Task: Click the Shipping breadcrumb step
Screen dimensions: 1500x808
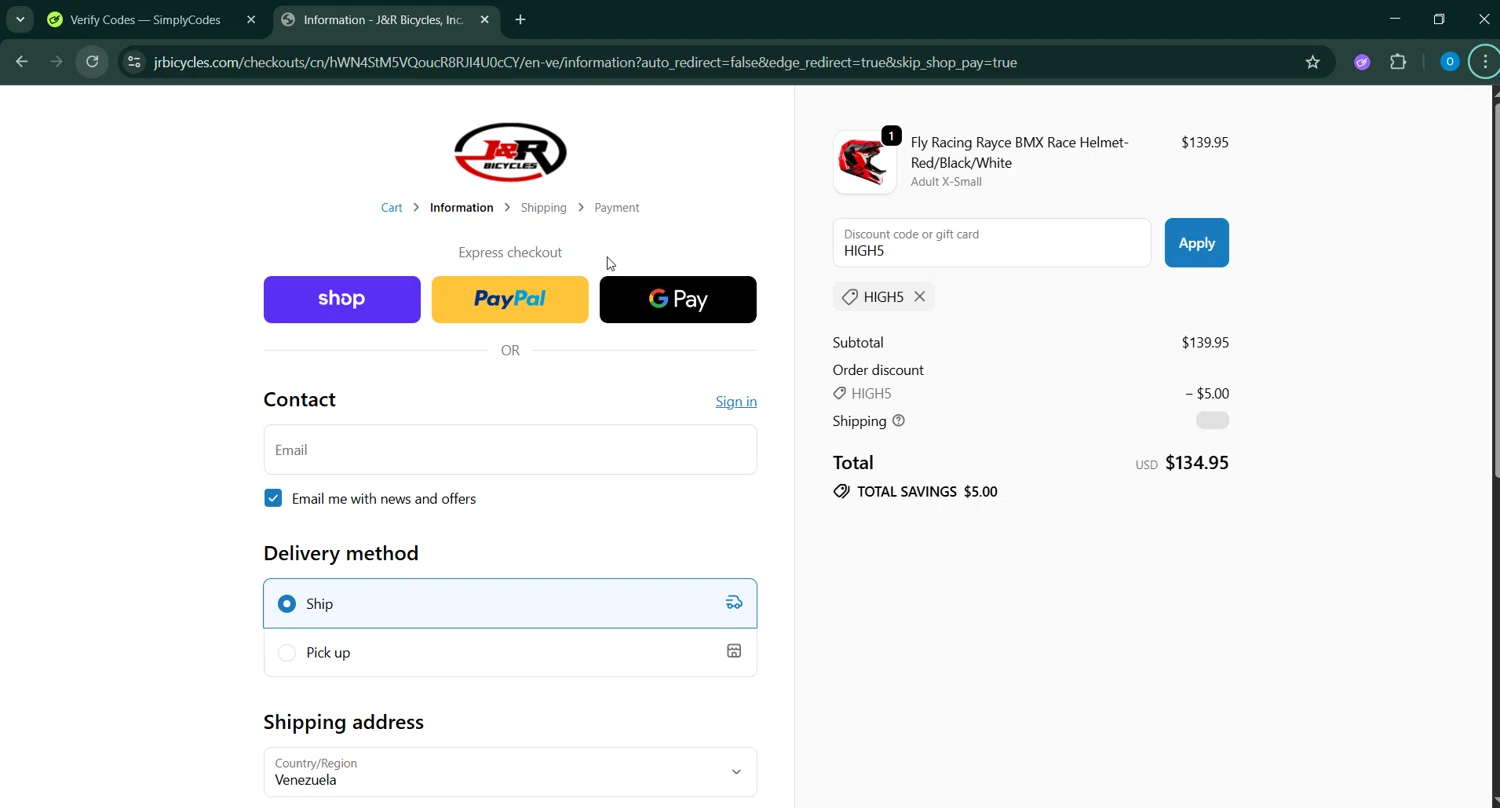Action: tap(543, 208)
